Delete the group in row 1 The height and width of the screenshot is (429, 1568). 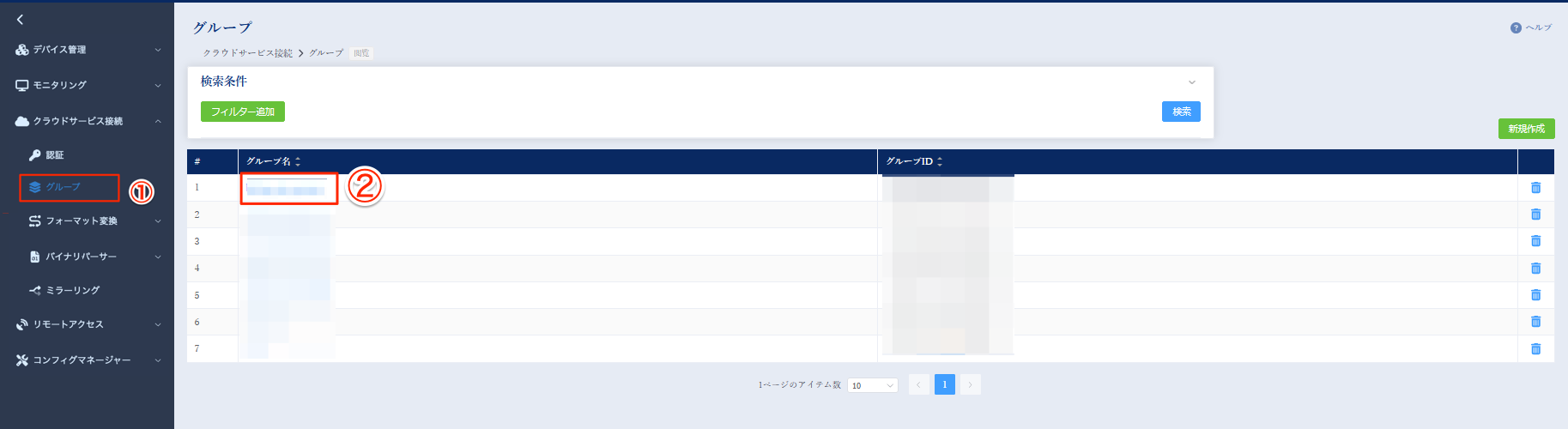(x=1536, y=188)
